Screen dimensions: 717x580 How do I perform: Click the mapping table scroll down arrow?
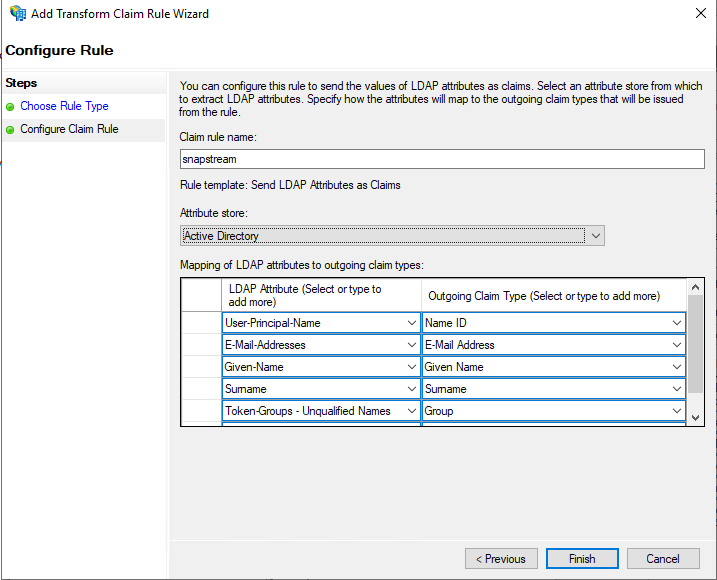696,417
